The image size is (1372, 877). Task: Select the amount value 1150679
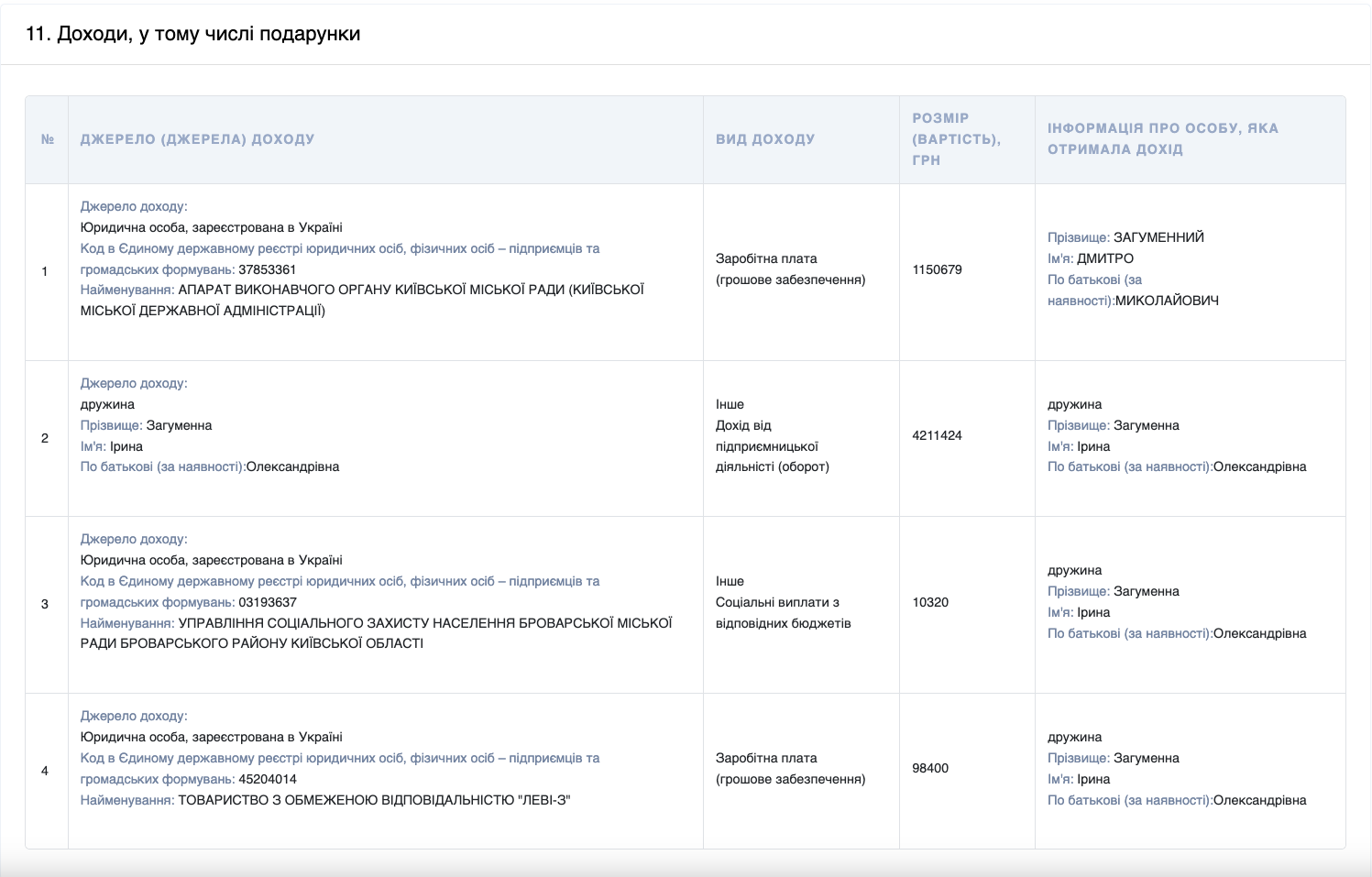937,269
